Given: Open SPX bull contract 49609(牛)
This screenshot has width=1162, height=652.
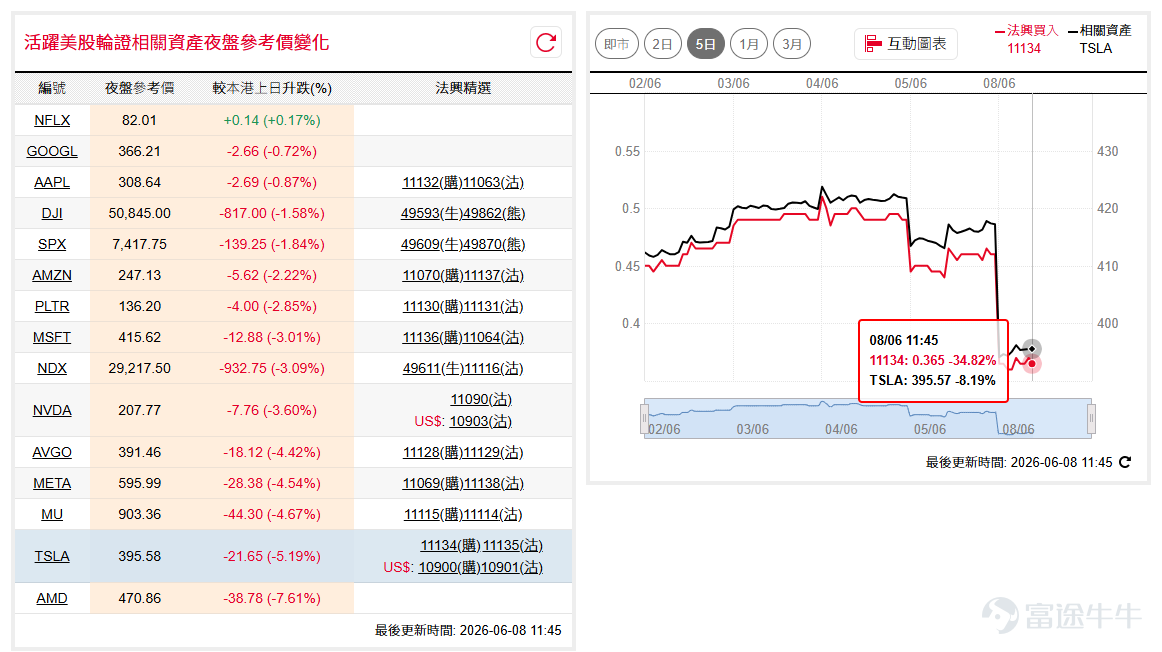Looking at the screenshot, I should [x=431, y=244].
